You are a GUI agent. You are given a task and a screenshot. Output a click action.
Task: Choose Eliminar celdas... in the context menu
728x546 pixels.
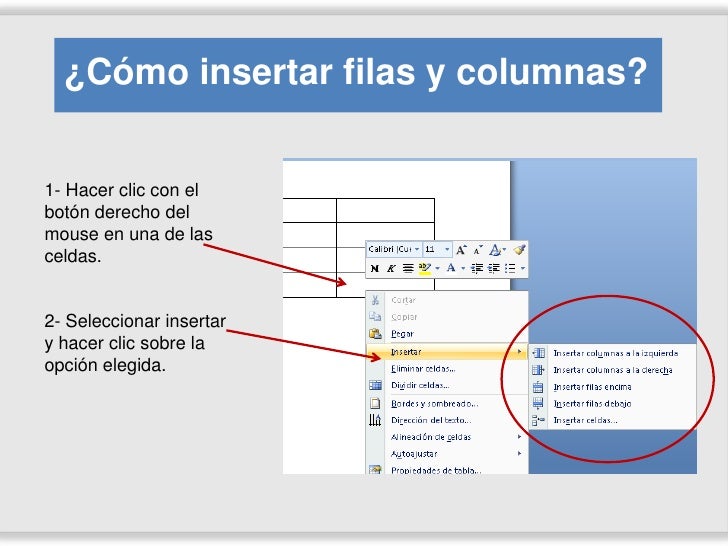click(x=447, y=369)
